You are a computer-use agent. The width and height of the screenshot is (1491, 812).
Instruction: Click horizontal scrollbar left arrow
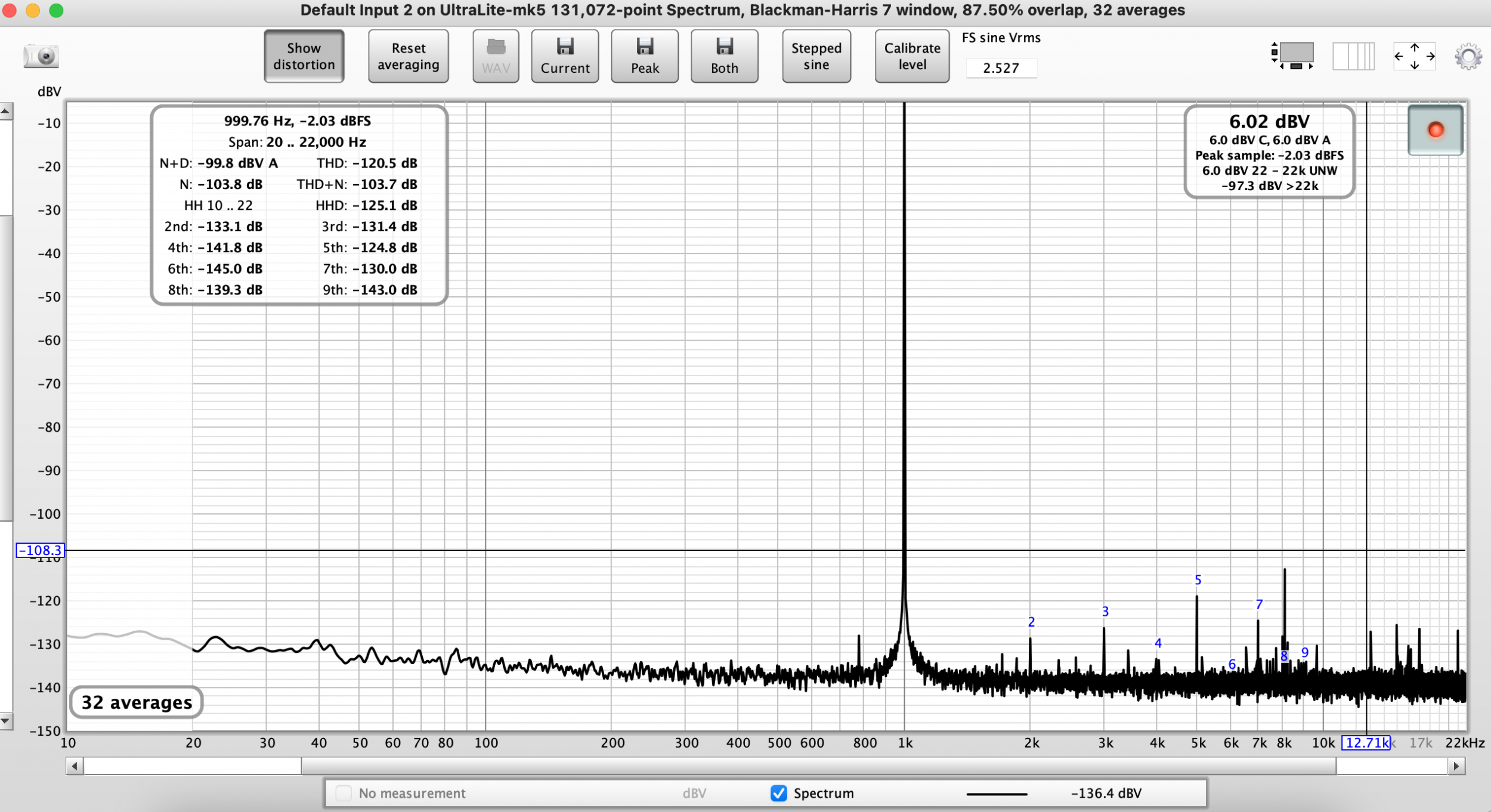[75, 765]
